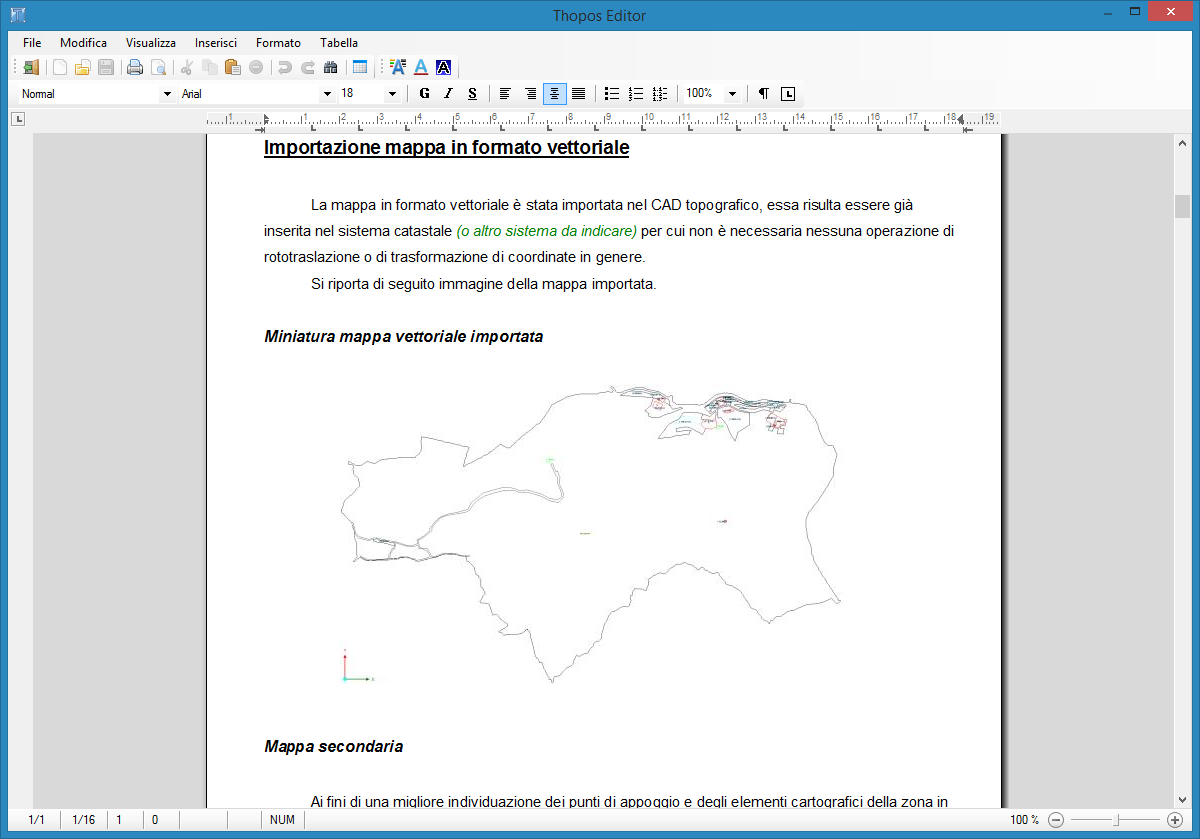The height and width of the screenshot is (839, 1200).
Task: Undo the last action
Action: pos(285,68)
